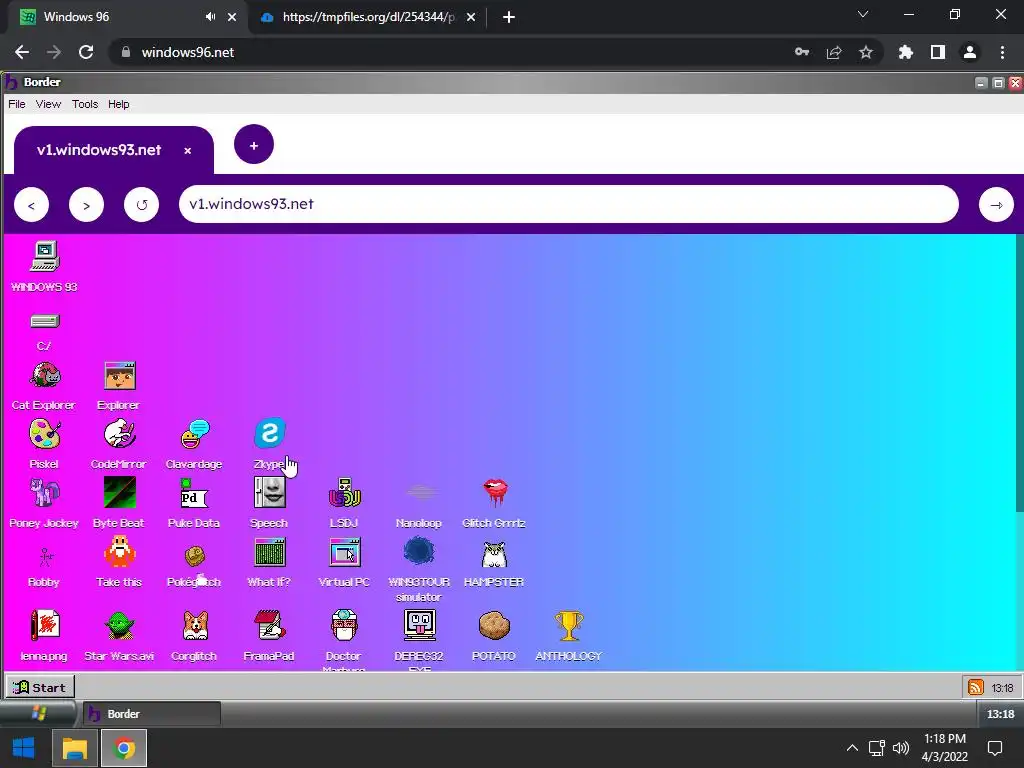Open Clavardage chat icon
Image resolution: width=1024 pixels, height=768 pixels.
click(x=195, y=434)
